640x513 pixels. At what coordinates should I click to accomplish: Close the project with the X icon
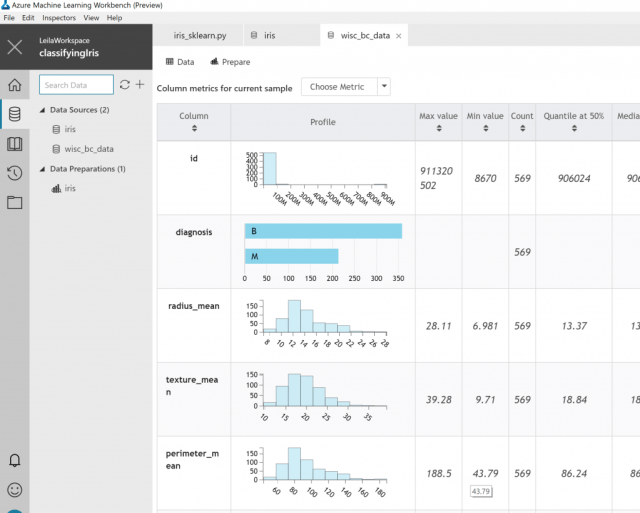pyautogui.click(x=15, y=47)
